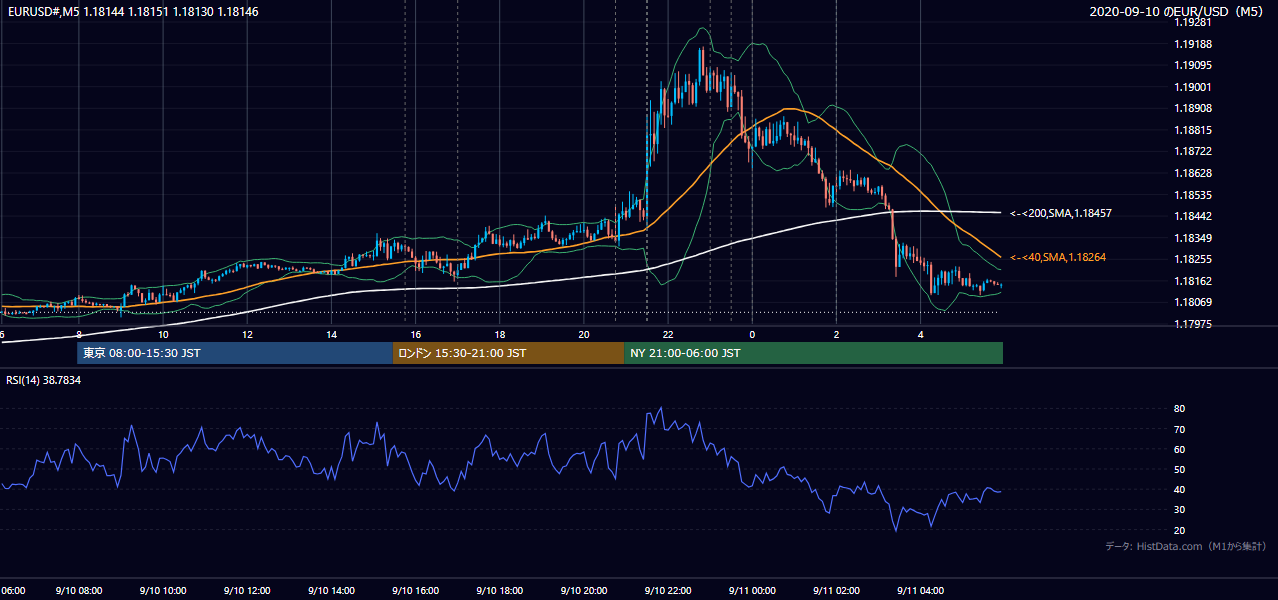Click price axis value 1.18069
This screenshot has height=600, width=1278.
pos(1194,303)
